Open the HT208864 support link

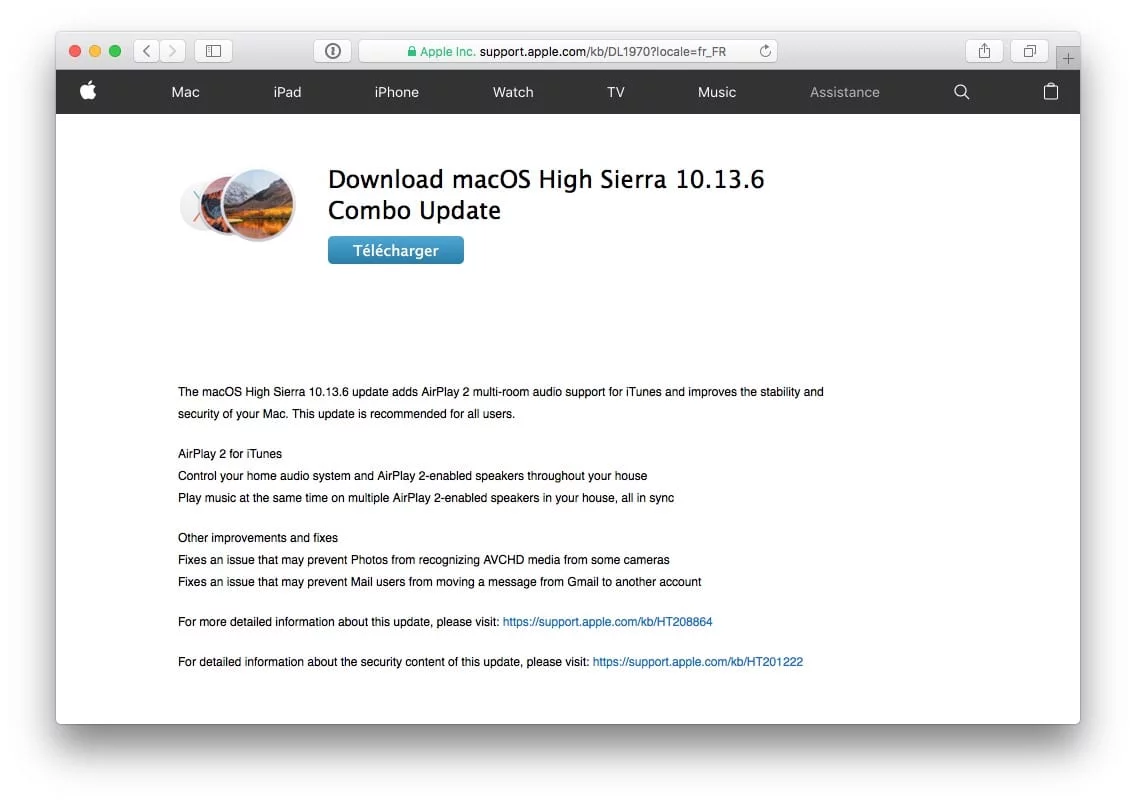[x=607, y=621]
